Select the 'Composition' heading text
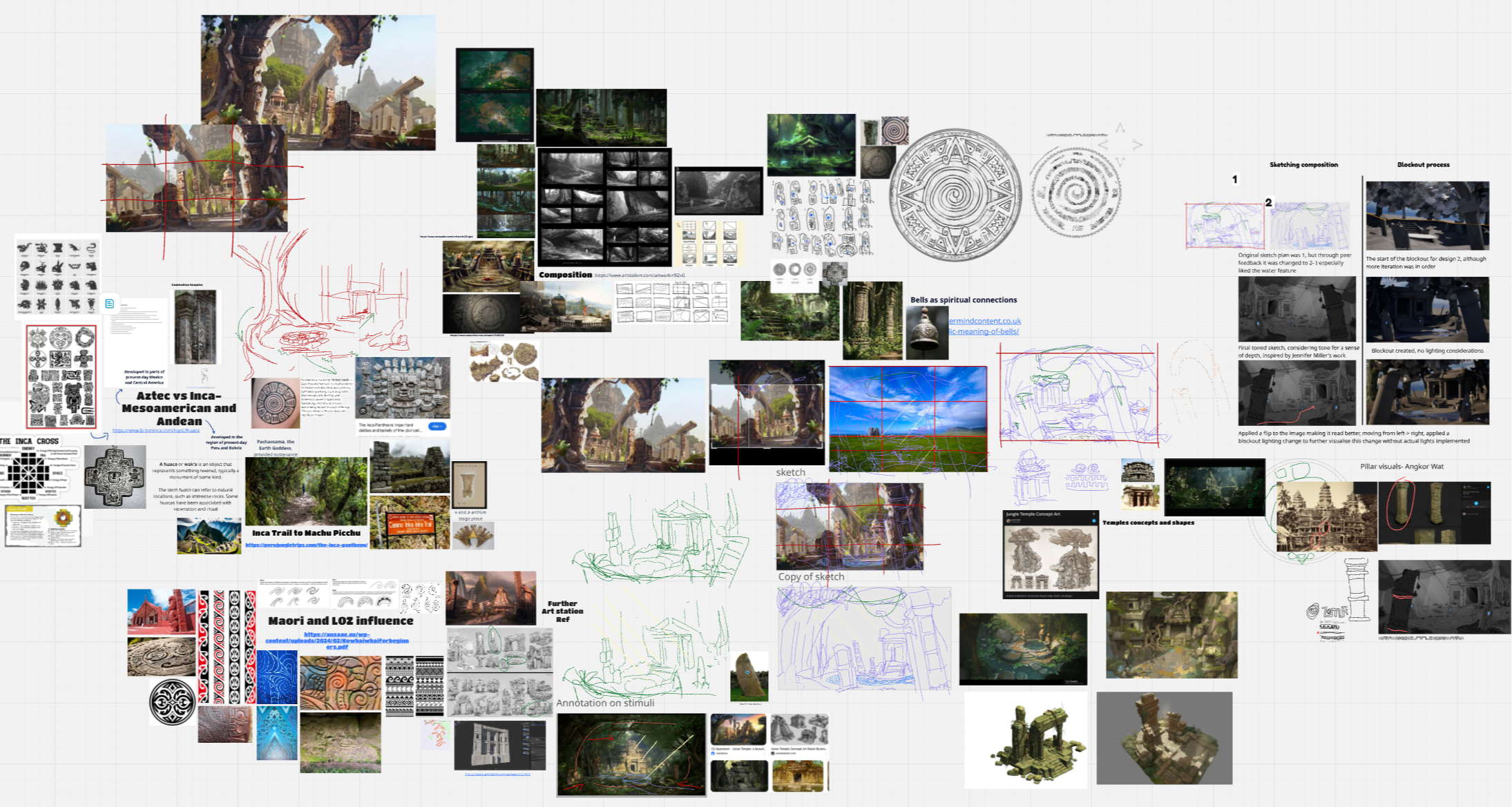The image size is (1512, 807). 565,275
